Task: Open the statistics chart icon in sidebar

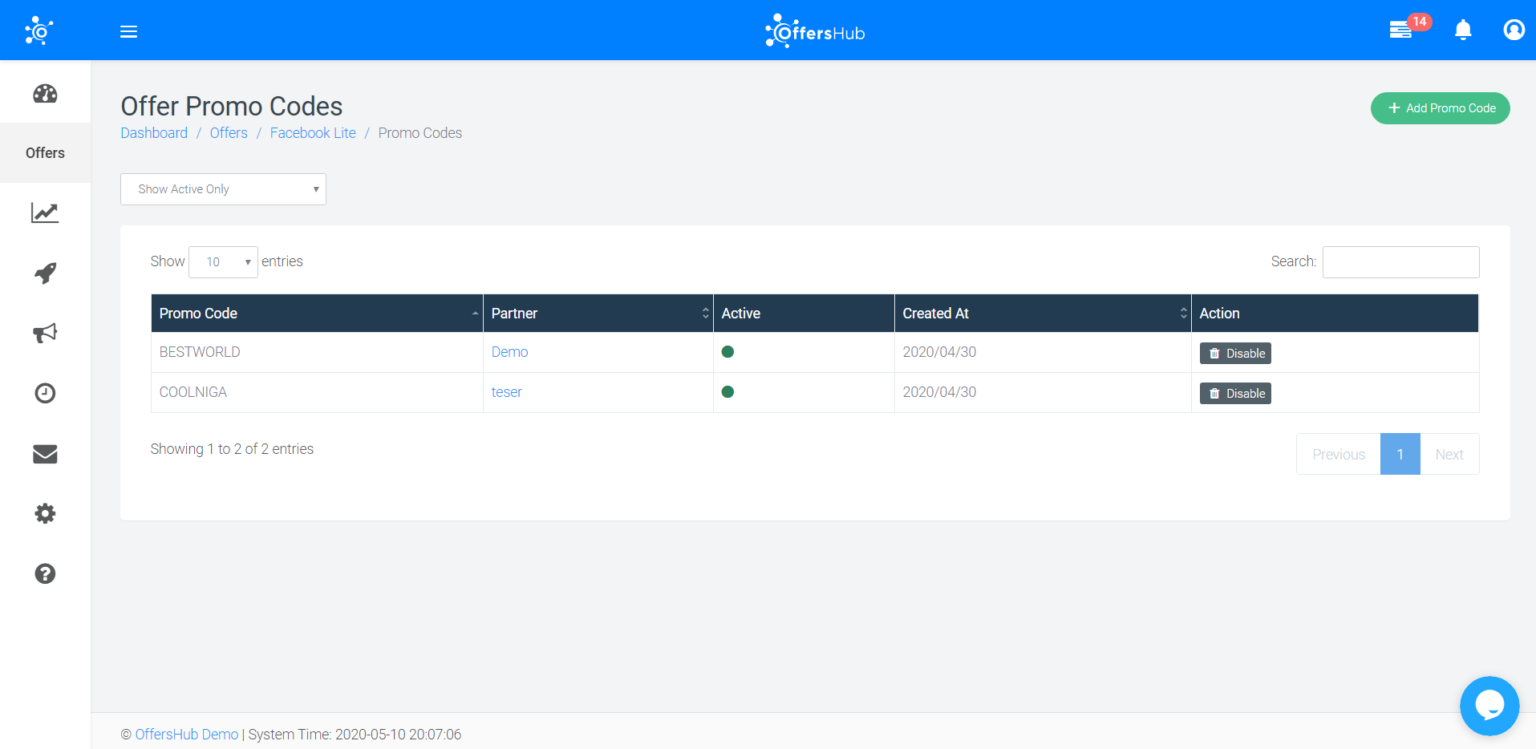Action: [45, 213]
